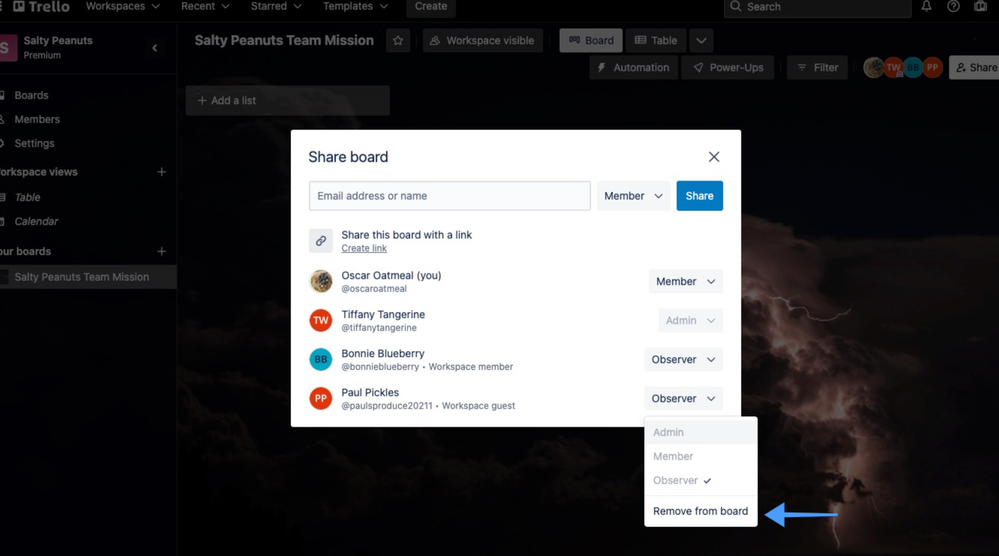Open Members in the sidebar
The image size is (999, 556).
pos(37,119)
